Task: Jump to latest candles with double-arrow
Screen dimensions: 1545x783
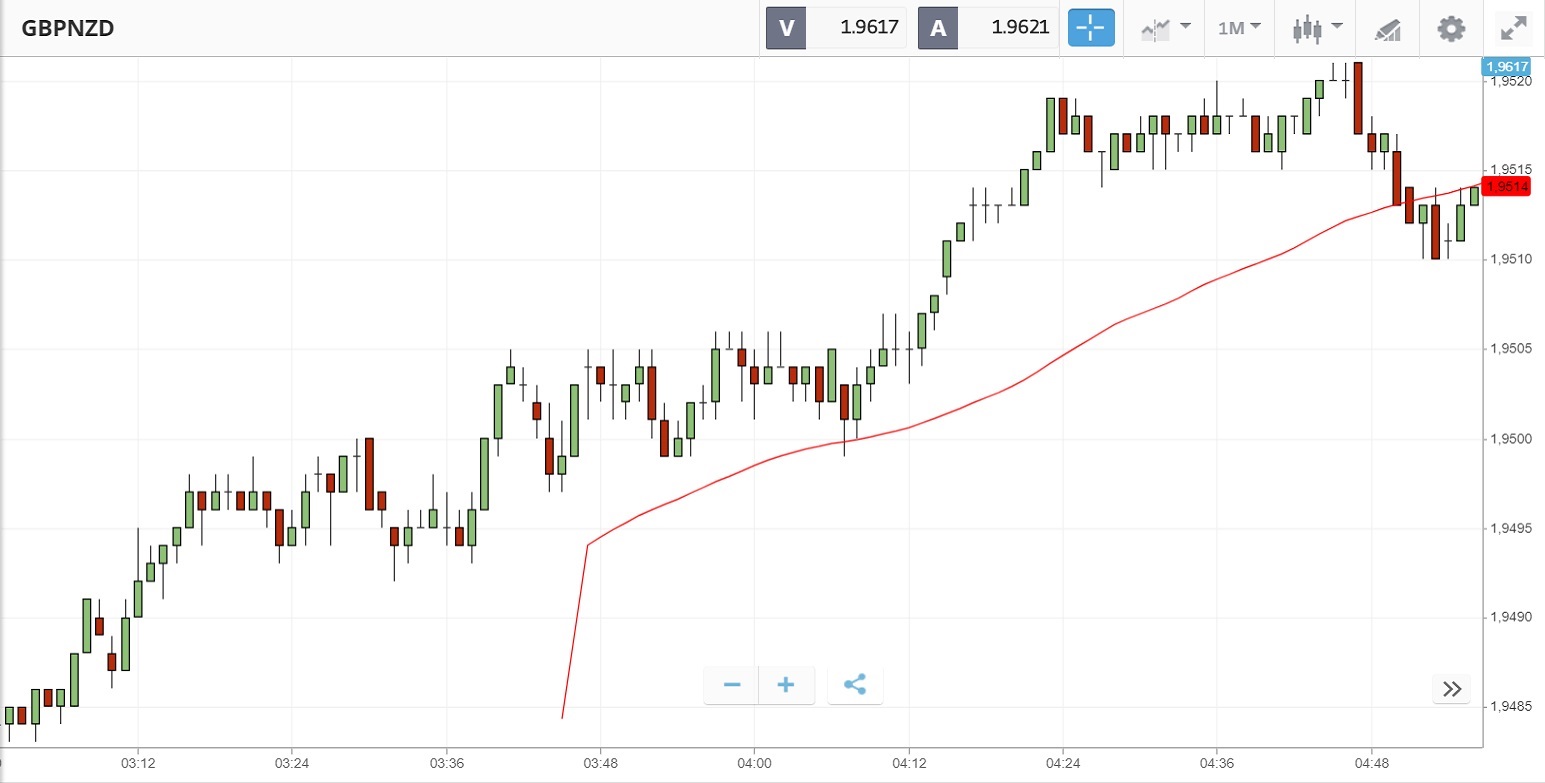Action: (1452, 688)
